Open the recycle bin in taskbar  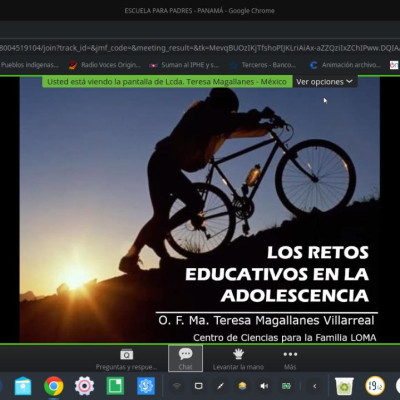pyautogui.click(x=344, y=386)
